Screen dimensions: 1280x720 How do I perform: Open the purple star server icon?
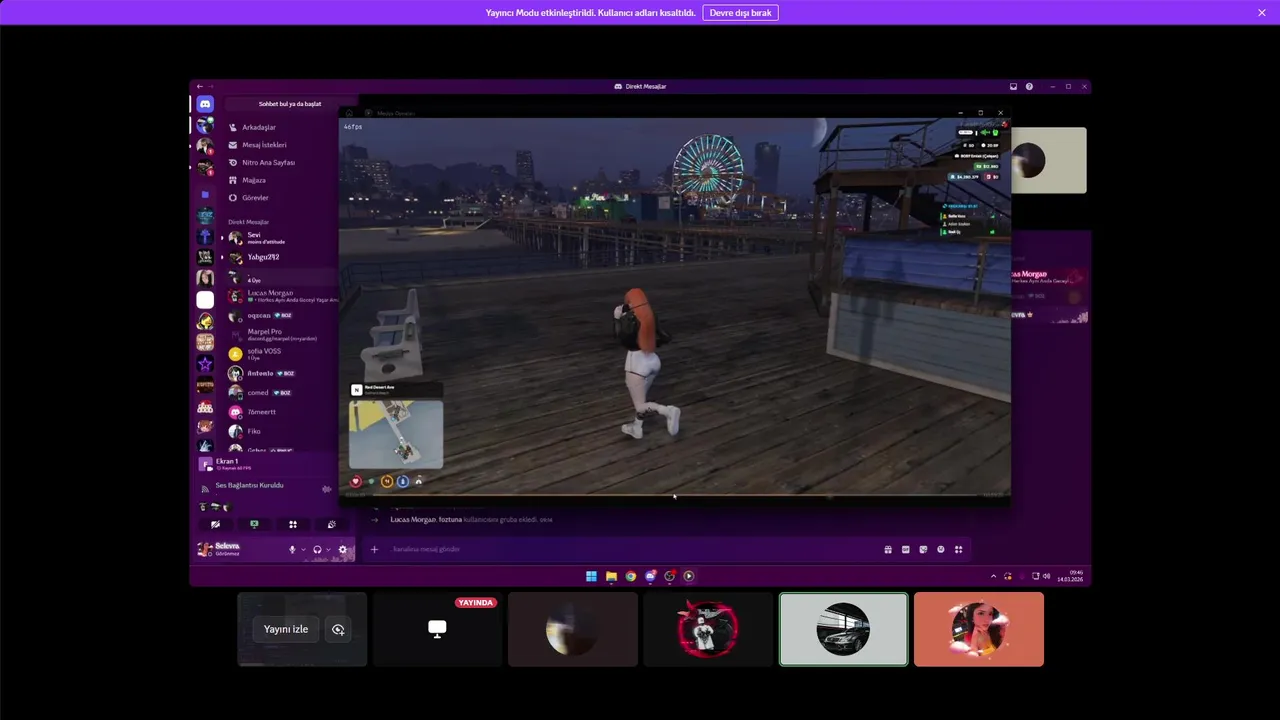[205, 364]
